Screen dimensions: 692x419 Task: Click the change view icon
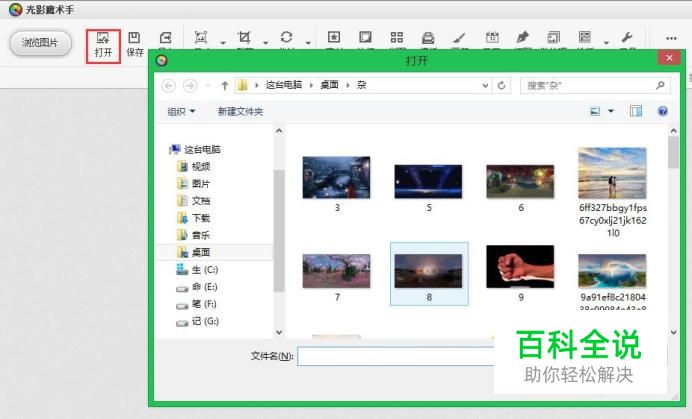595,111
